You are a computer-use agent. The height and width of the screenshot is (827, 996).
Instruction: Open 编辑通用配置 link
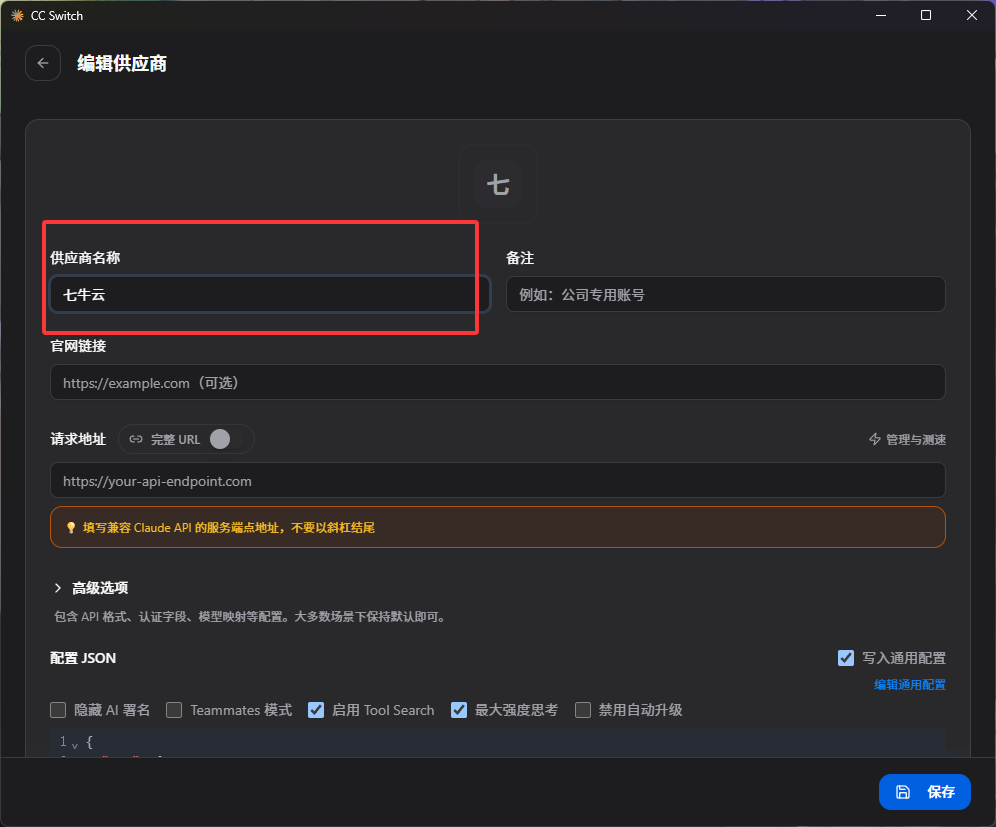pyautogui.click(x=910, y=684)
